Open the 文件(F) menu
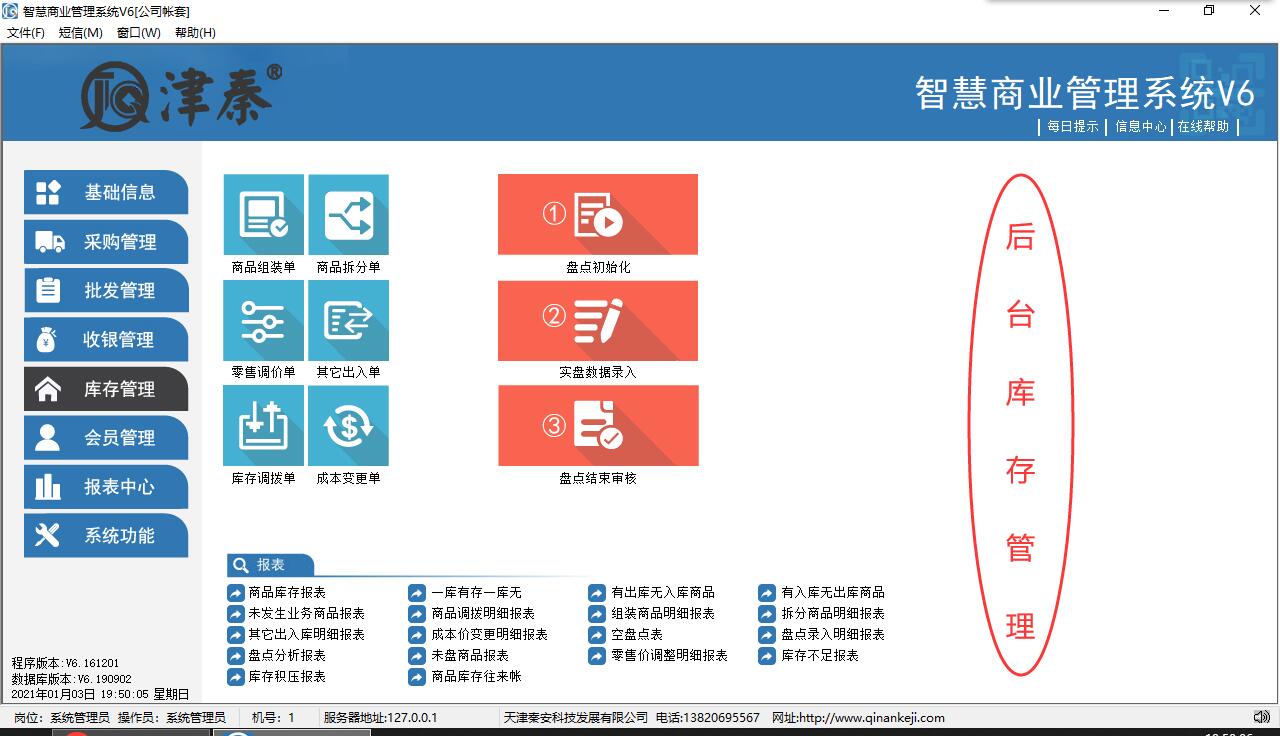The width and height of the screenshot is (1280, 736). pyautogui.click(x=26, y=33)
